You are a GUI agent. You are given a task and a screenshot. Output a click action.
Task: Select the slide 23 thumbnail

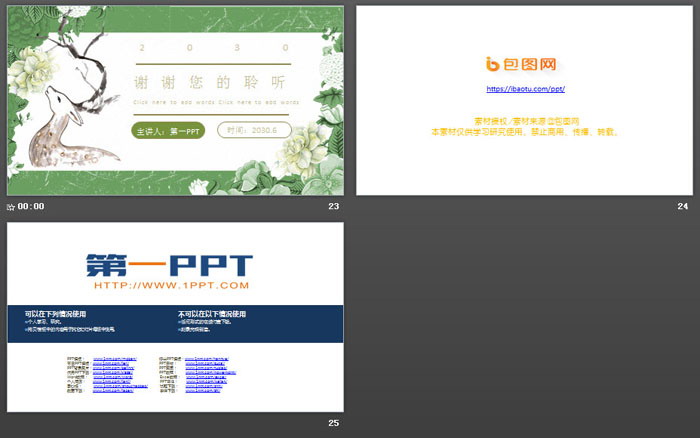pyautogui.click(x=175, y=100)
